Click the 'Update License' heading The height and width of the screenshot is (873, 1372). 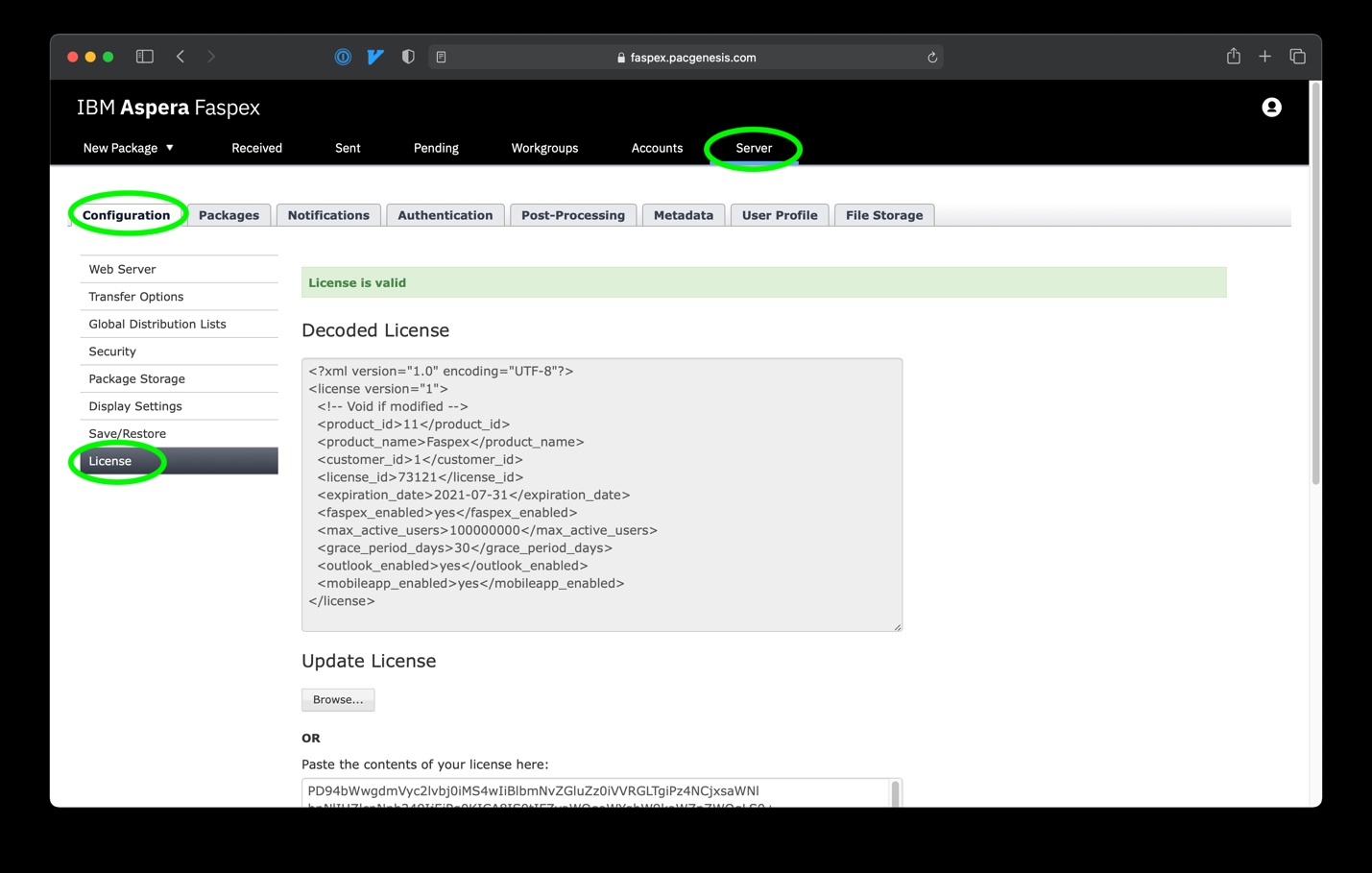click(369, 661)
